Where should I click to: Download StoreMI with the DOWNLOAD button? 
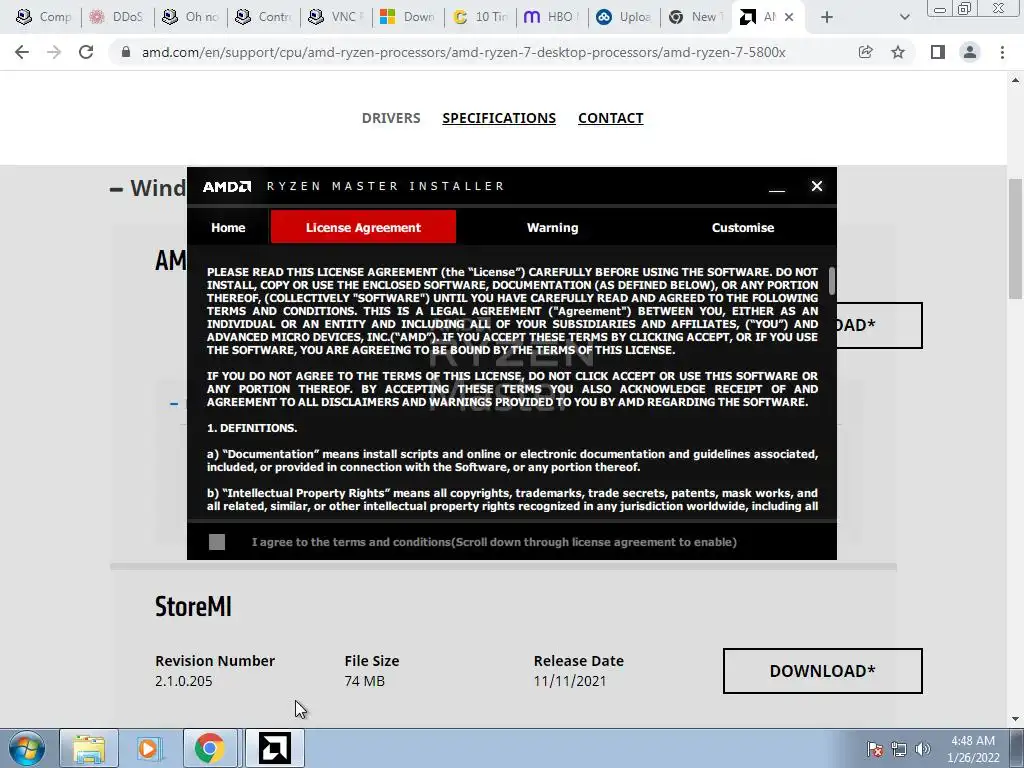(x=822, y=671)
